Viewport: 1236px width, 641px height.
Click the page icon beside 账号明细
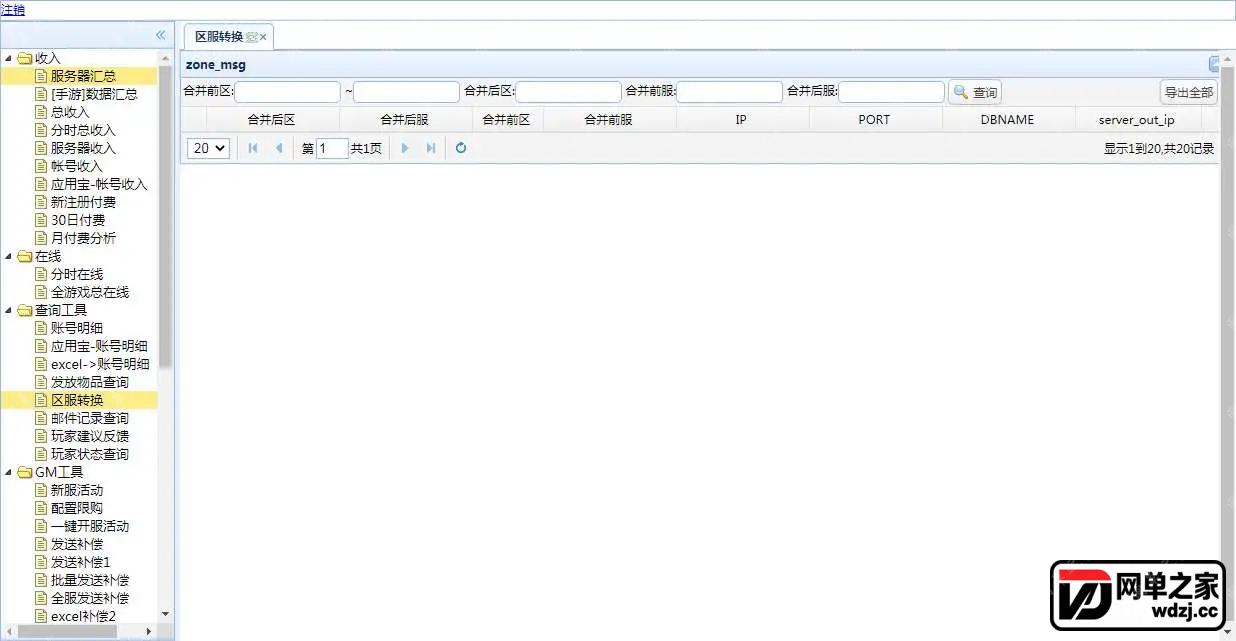[41, 328]
